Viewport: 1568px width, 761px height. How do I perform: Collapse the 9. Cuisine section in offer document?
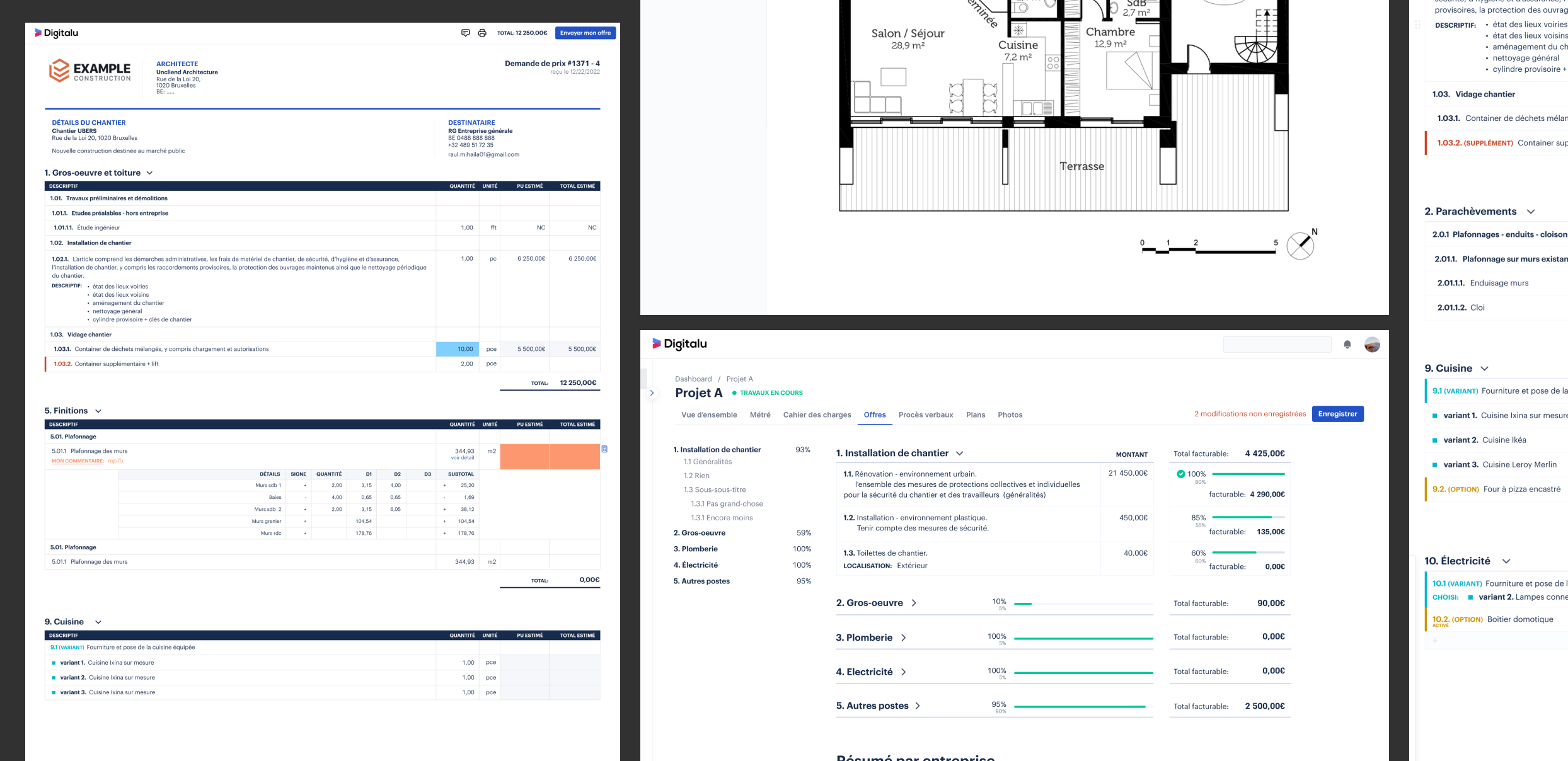coord(98,622)
